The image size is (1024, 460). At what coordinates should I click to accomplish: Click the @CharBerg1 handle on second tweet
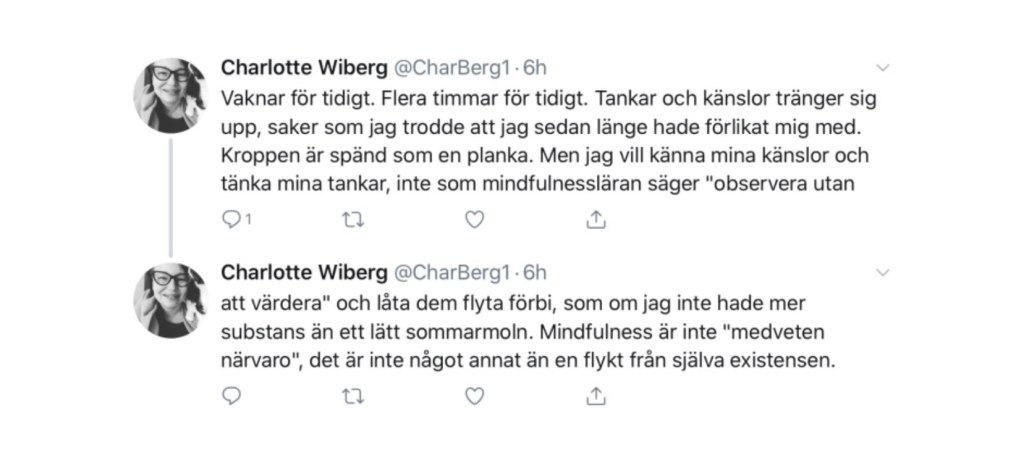pyautogui.click(x=452, y=272)
